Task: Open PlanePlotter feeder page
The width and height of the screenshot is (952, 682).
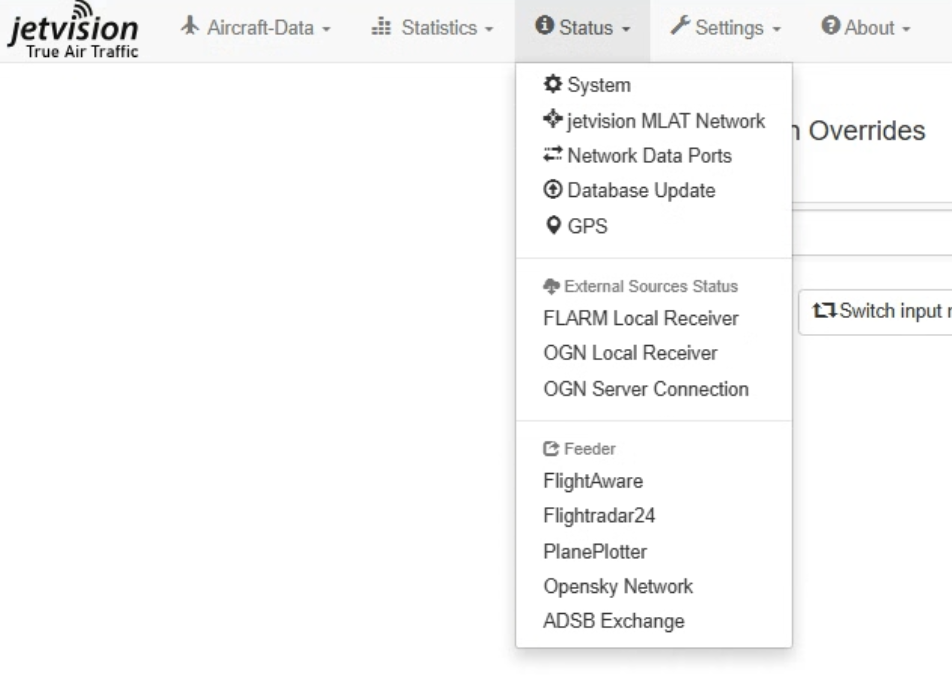Action: pos(595,551)
